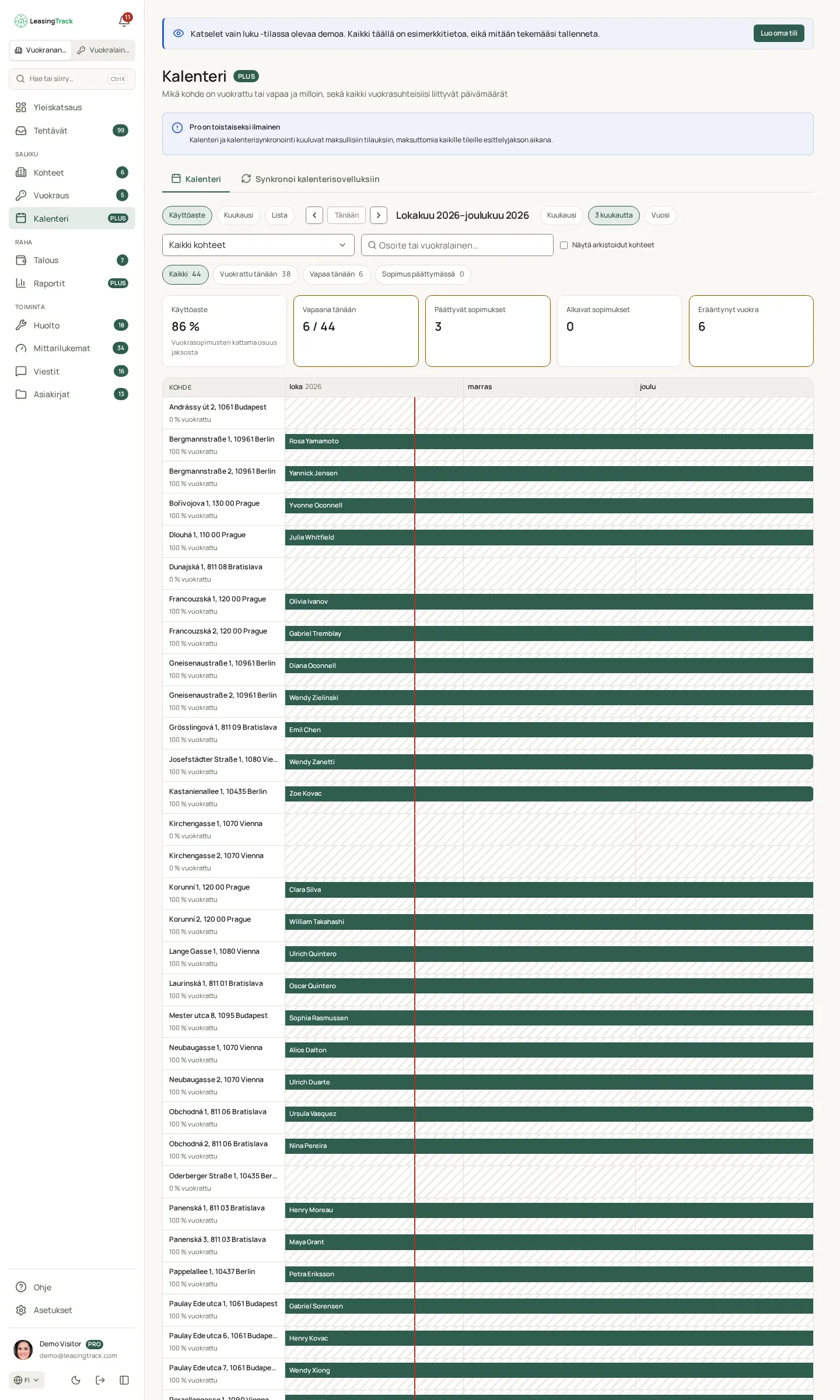
Task: Click the Luo oma tili button
Action: point(779,33)
